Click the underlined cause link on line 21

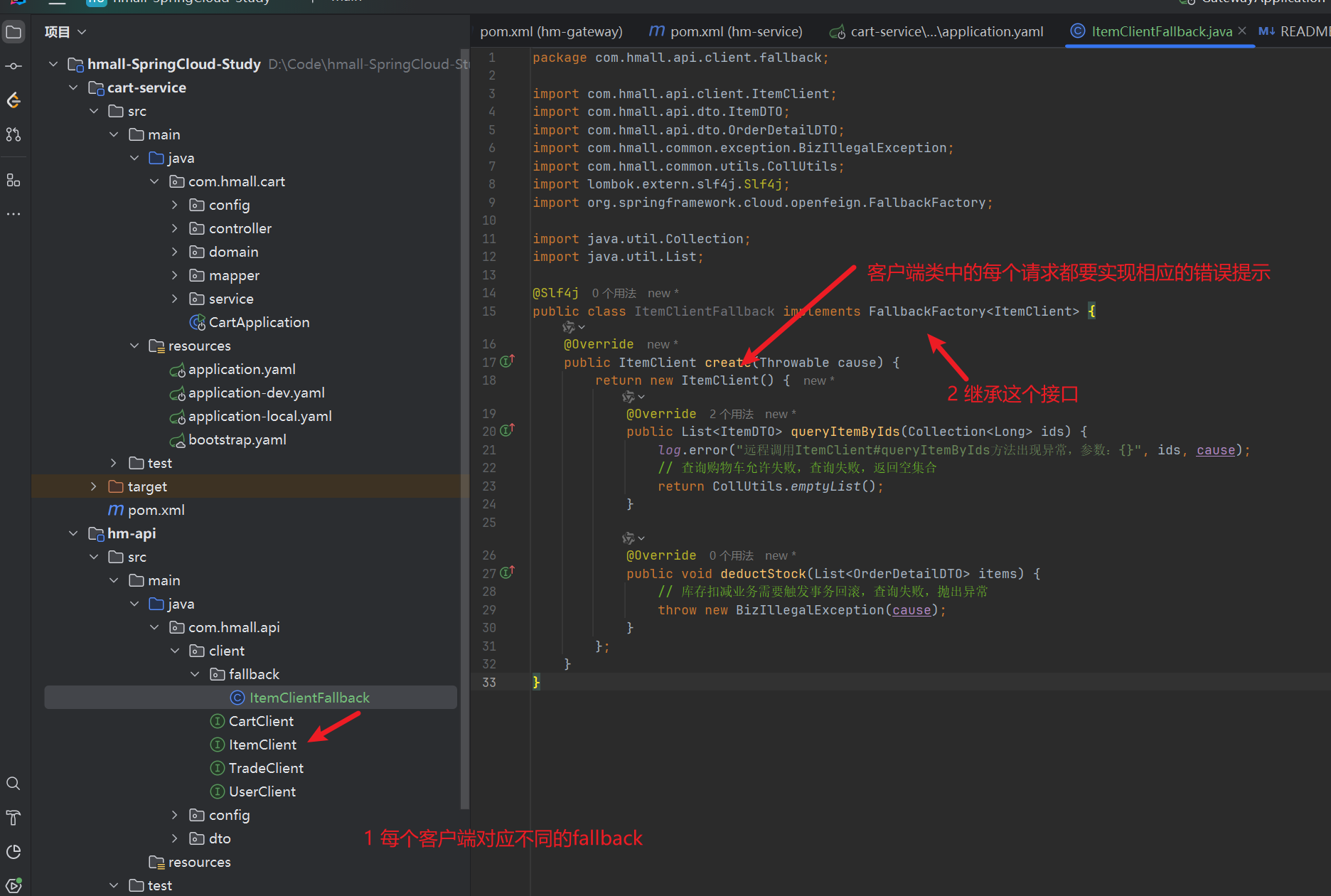pos(1215,450)
